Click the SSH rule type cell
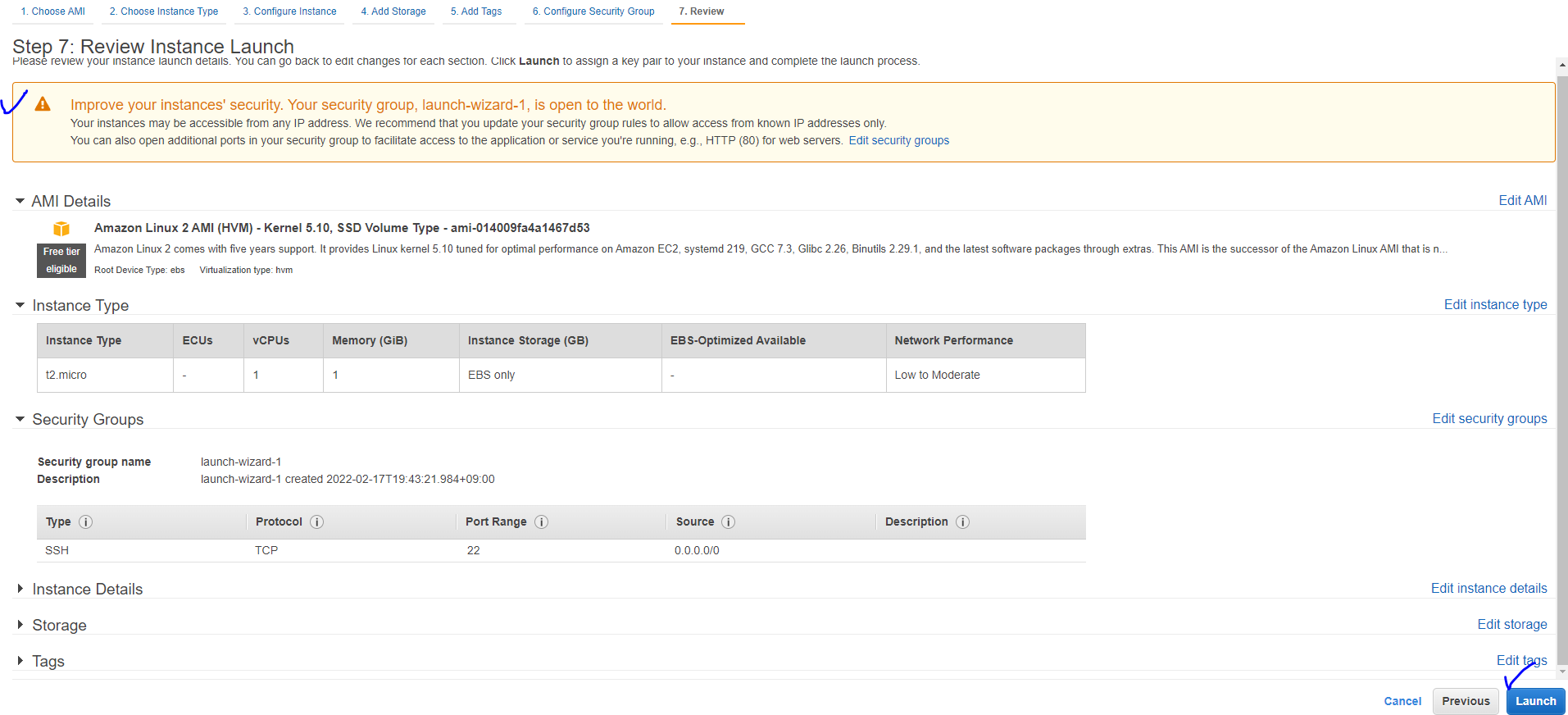1568x715 pixels. pyautogui.click(x=57, y=550)
